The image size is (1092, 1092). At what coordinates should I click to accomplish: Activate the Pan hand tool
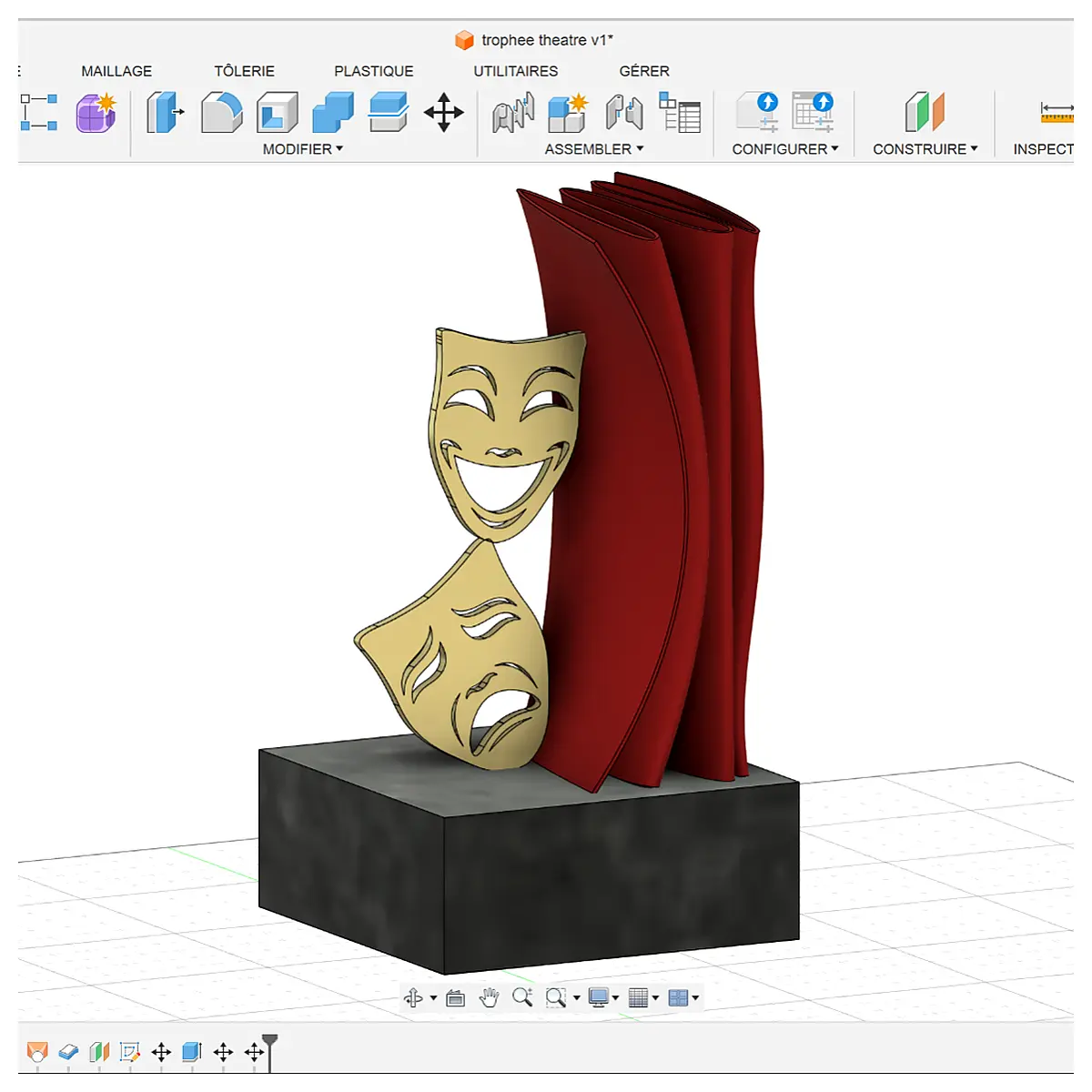[489, 998]
